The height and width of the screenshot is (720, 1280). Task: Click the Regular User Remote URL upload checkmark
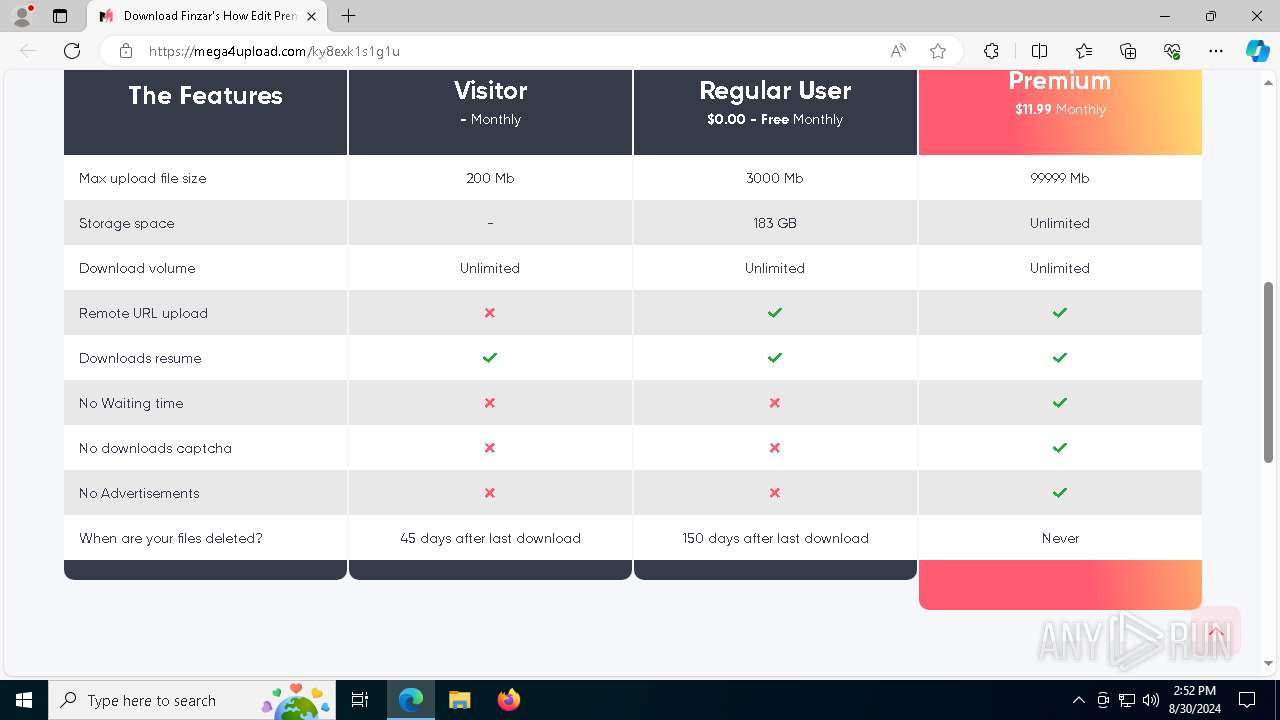point(775,313)
